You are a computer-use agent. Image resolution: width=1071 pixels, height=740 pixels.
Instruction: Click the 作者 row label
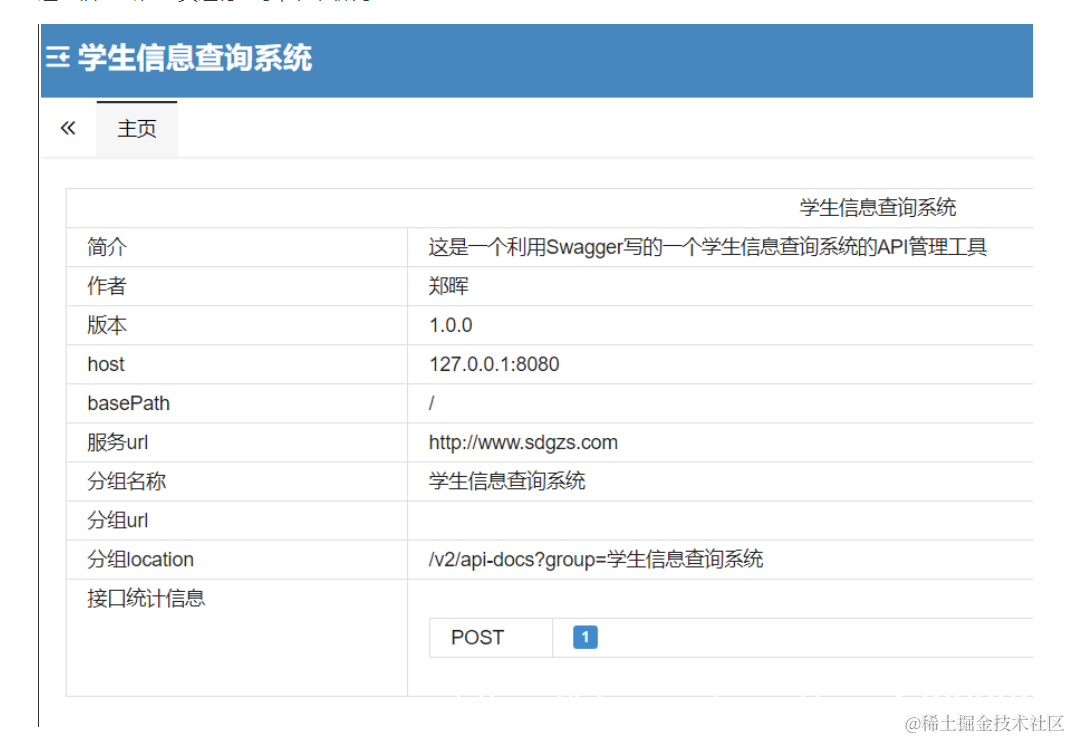pos(107,286)
